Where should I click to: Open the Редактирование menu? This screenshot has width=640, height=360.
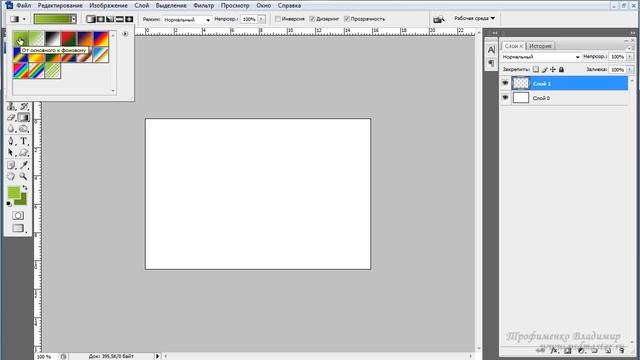[60, 6]
